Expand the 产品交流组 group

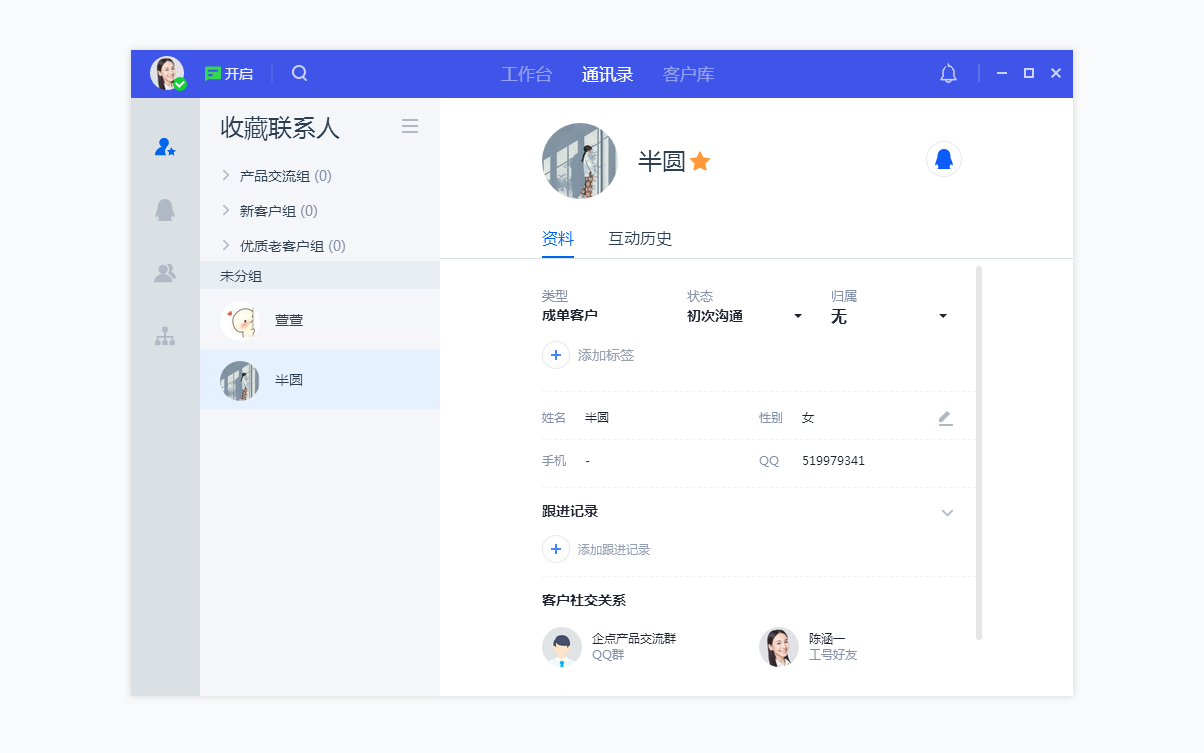tap(280, 175)
